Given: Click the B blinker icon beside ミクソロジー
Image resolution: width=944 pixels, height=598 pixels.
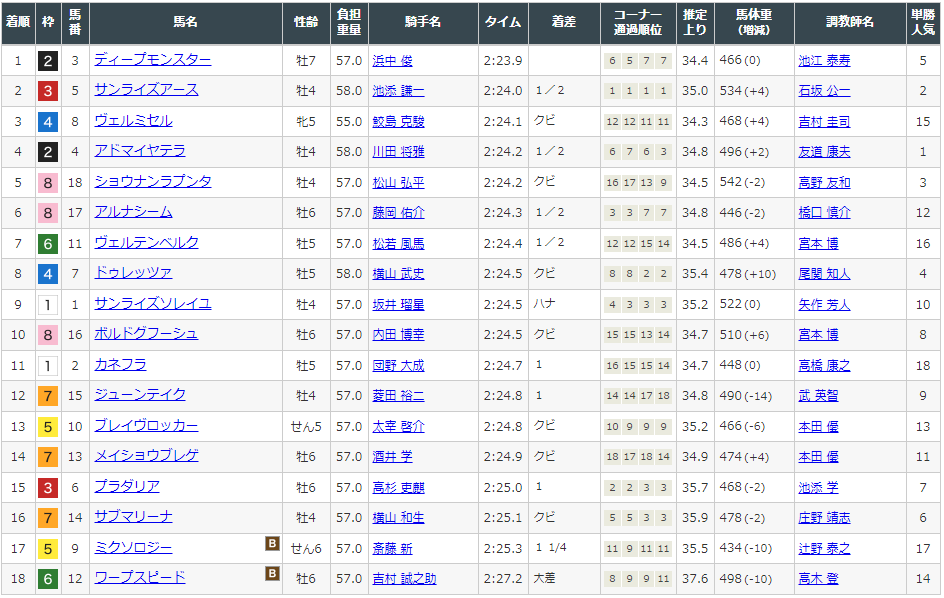Looking at the screenshot, I should point(271,544).
